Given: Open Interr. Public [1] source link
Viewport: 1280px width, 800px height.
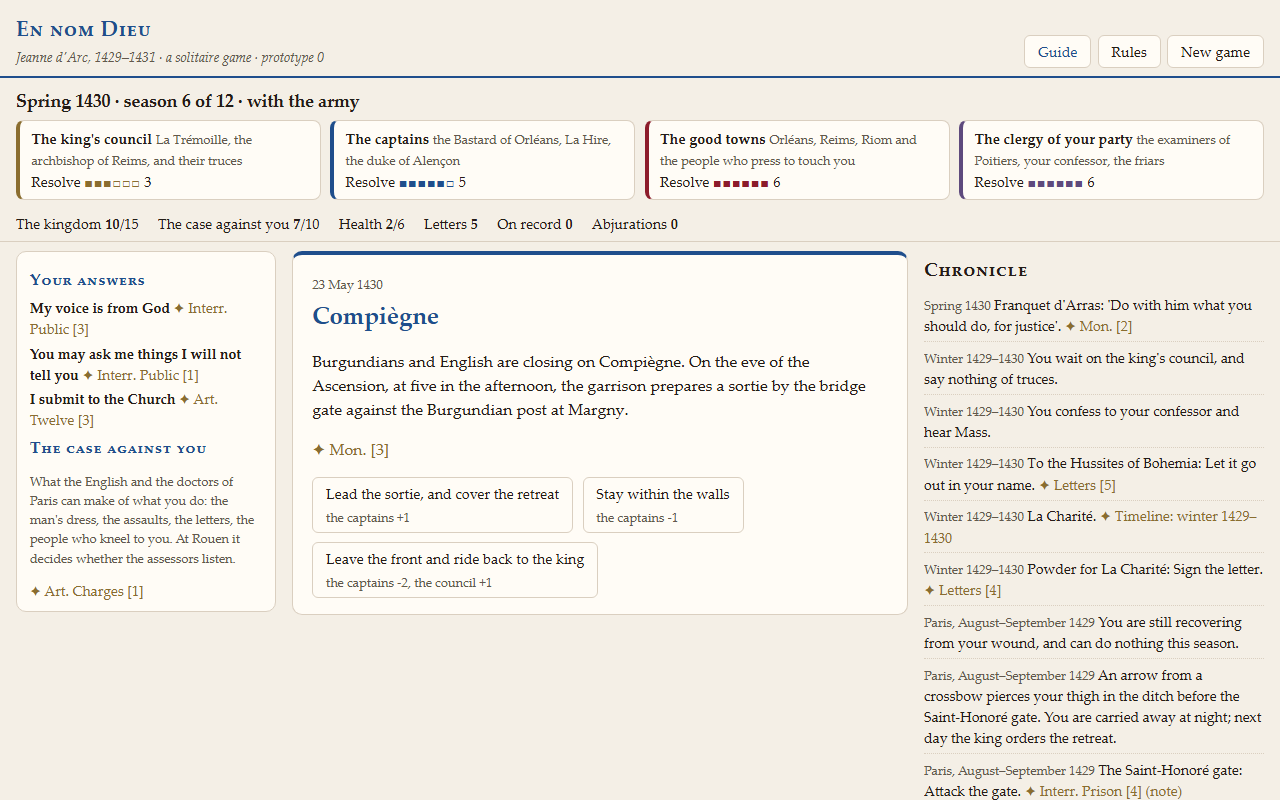Looking at the screenshot, I should 140,375.
